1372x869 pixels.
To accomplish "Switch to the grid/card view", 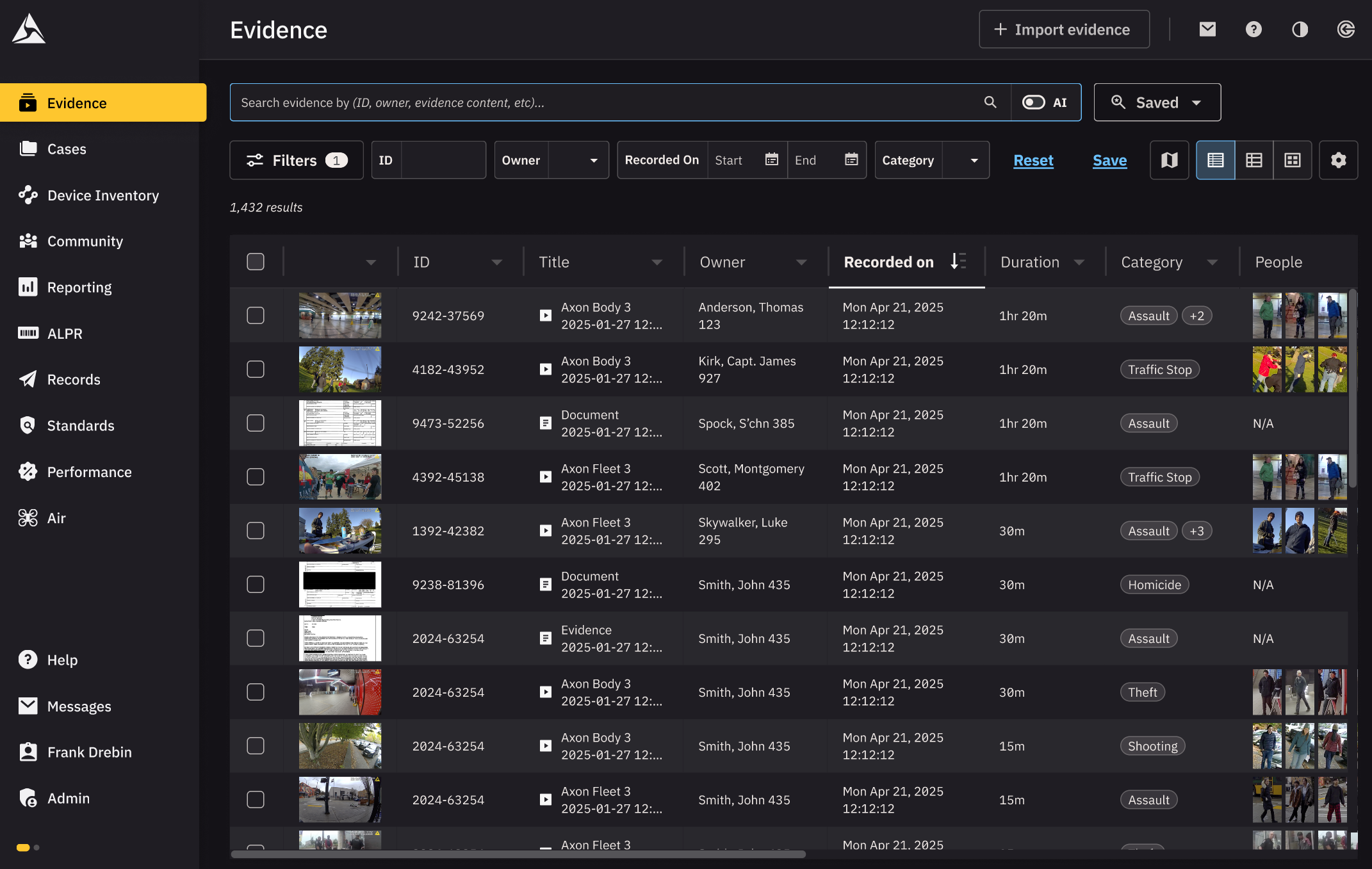I will (x=1293, y=160).
